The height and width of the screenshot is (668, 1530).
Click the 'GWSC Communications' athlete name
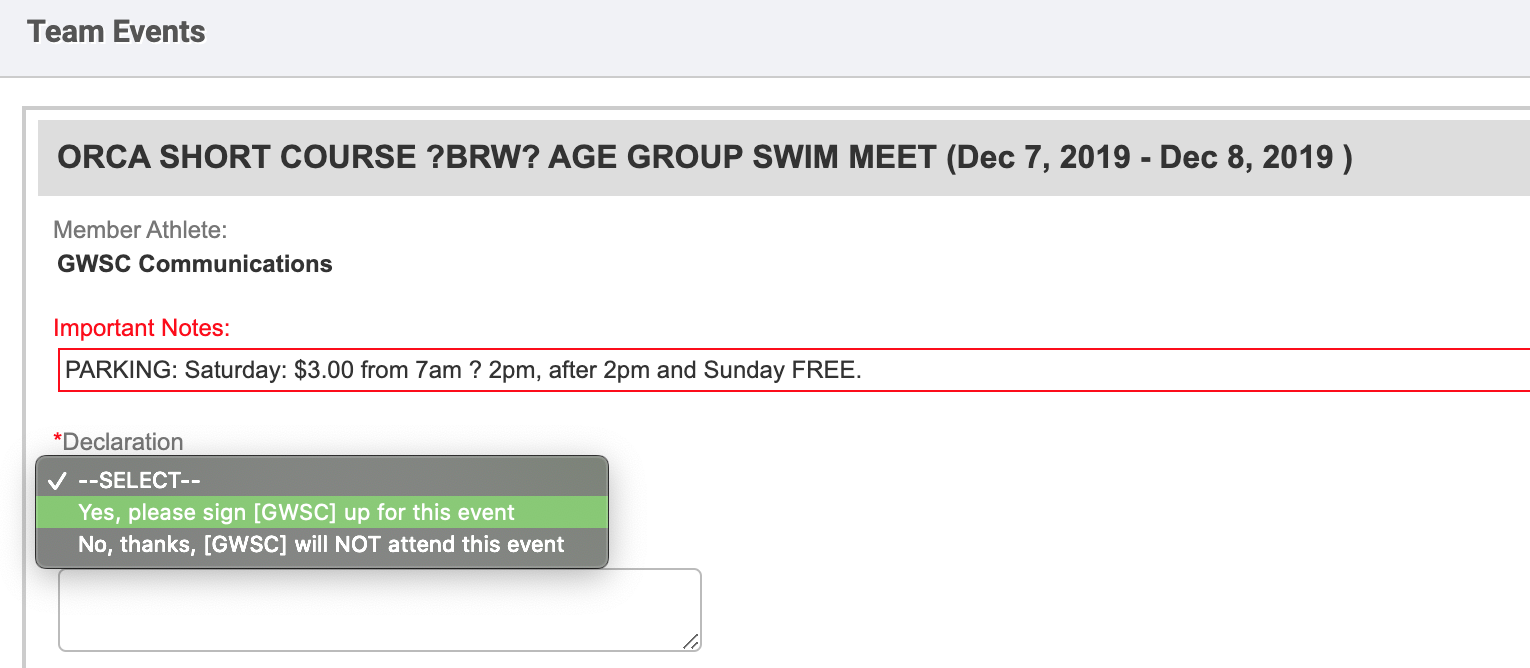click(195, 264)
